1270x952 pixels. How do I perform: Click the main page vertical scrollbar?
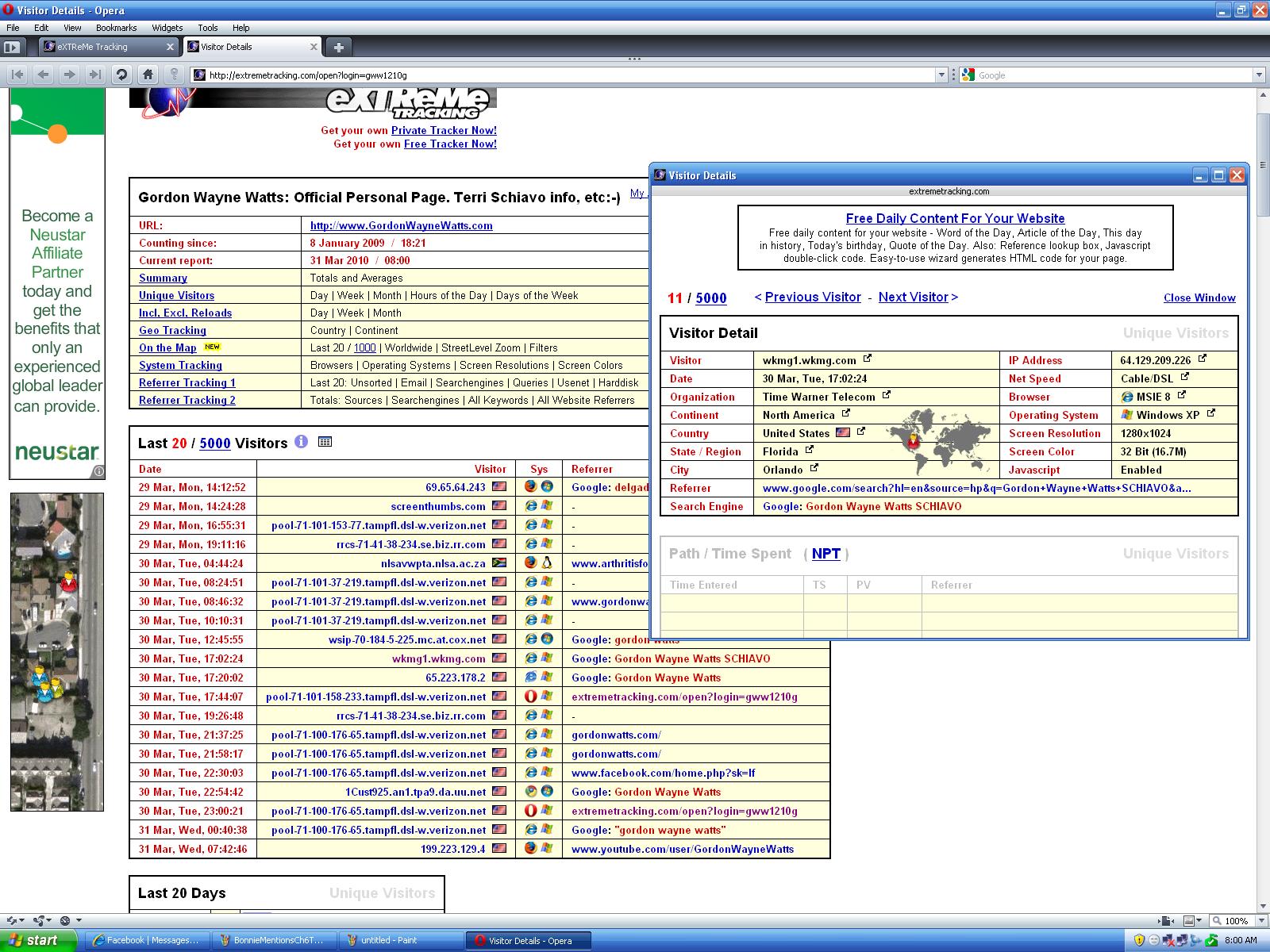[1263, 165]
